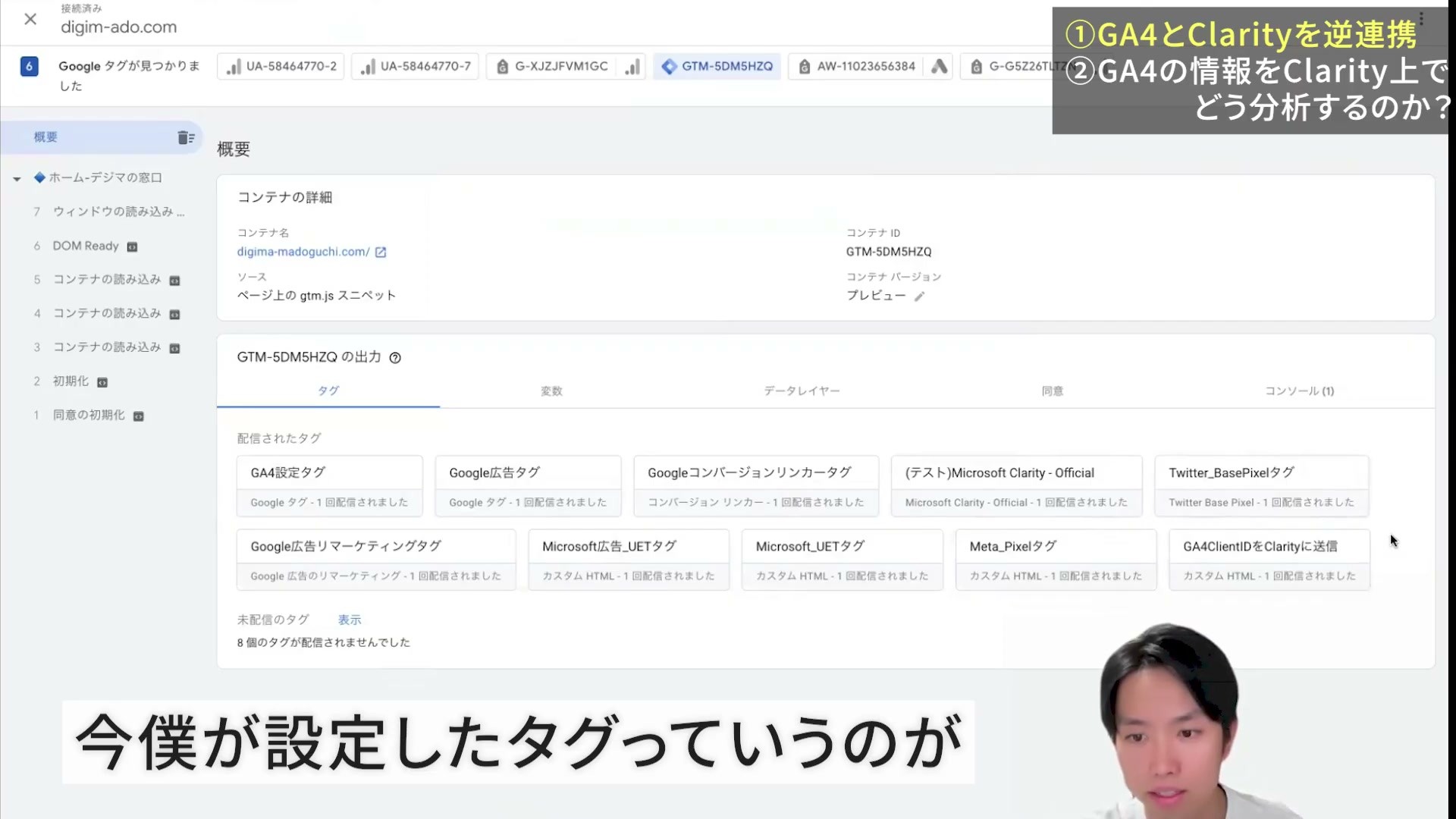
Task: Click the ページ上の gtm.js スニペット source text
Action: 316,296
